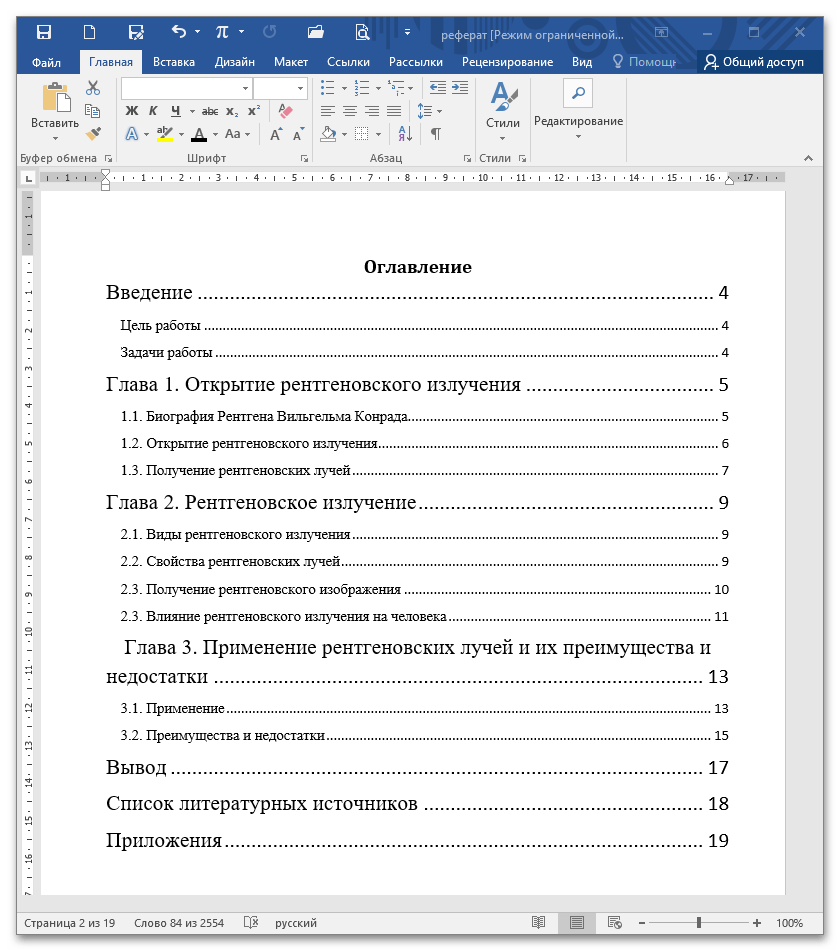Undo the last action
This screenshot has width=840, height=951.
tap(179, 32)
